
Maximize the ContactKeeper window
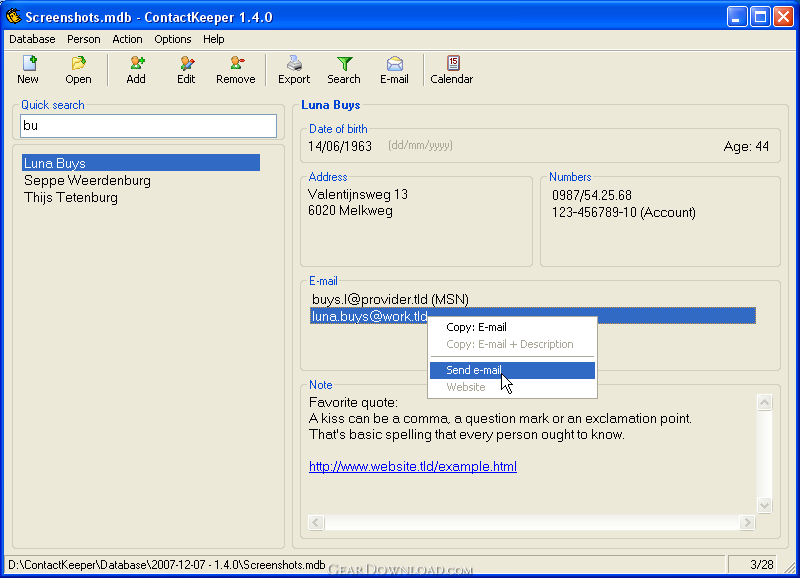pyautogui.click(x=760, y=17)
